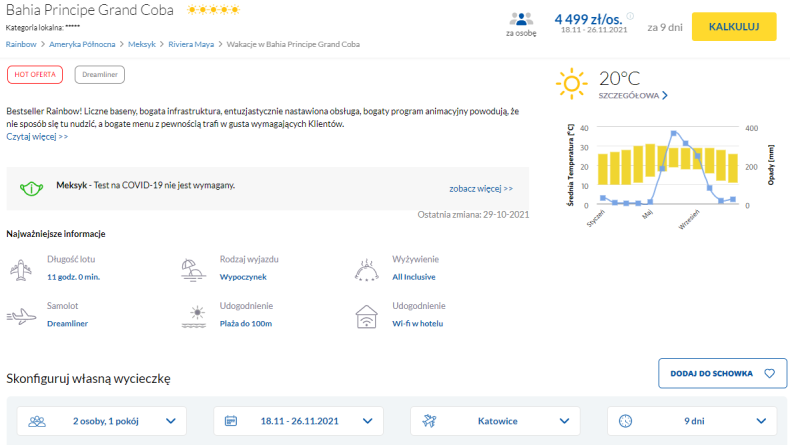Image resolution: width=790 pixels, height=445 pixels.
Task: Go to Meksyk breadcrumb link
Action: (142, 44)
